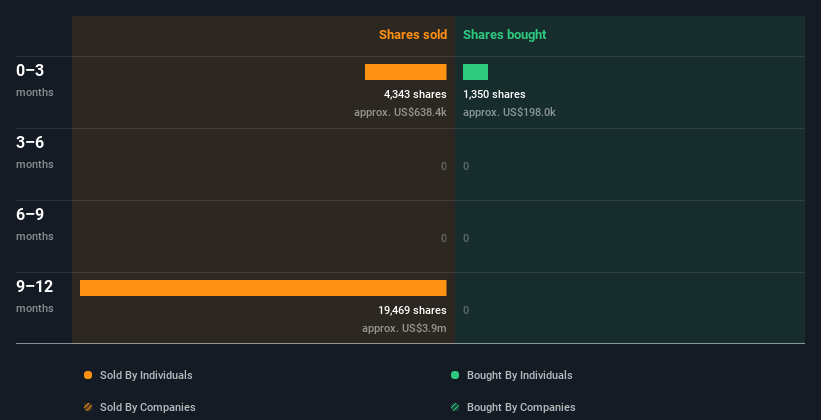Click the Sold By Individuals legend text
The height and width of the screenshot is (420, 821).
146,375
